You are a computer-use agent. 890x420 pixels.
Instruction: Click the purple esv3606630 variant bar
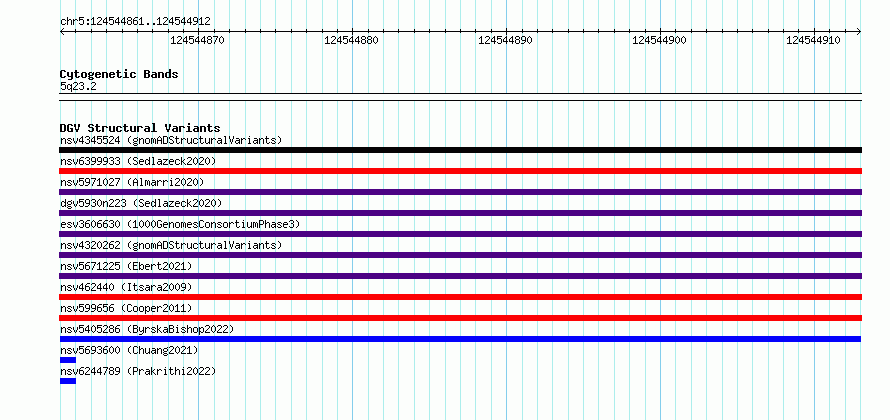pyautogui.click(x=460, y=234)
